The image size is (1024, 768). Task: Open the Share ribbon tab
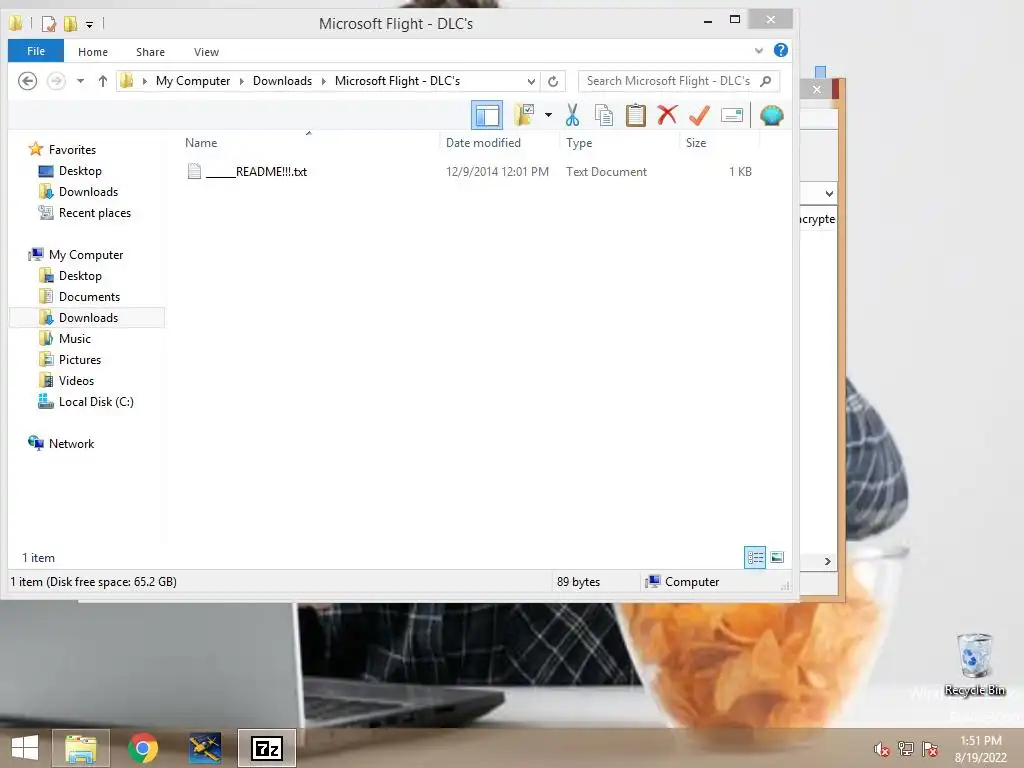tap(150, 52)
